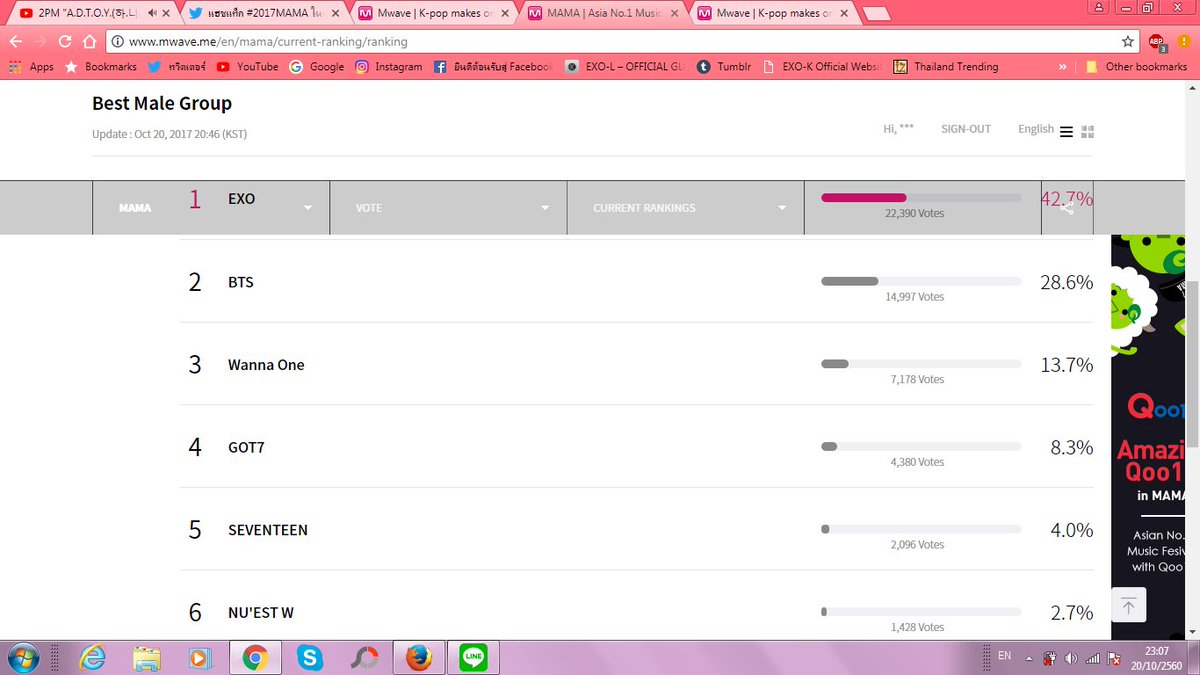Click BTS vote progress bar
1200x675 pixels.
(x=921, y=282)
